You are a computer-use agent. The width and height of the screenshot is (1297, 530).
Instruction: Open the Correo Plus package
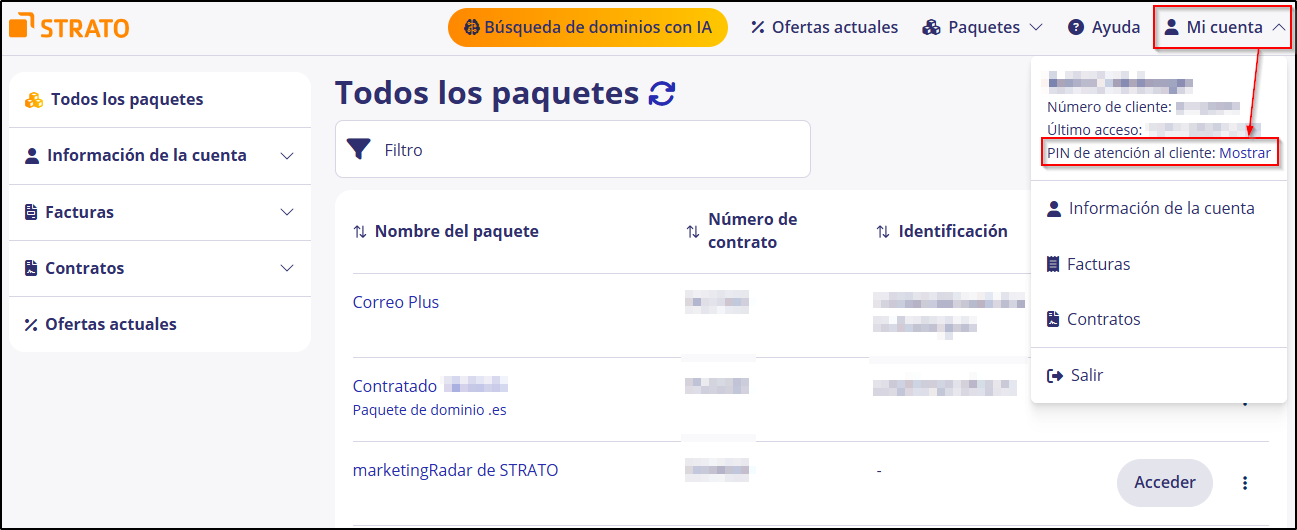pos(396,302)
